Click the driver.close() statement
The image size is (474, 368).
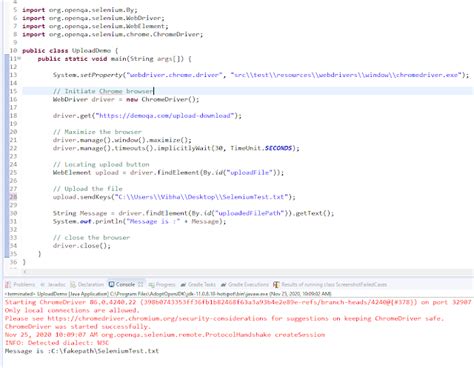(82, 246)
